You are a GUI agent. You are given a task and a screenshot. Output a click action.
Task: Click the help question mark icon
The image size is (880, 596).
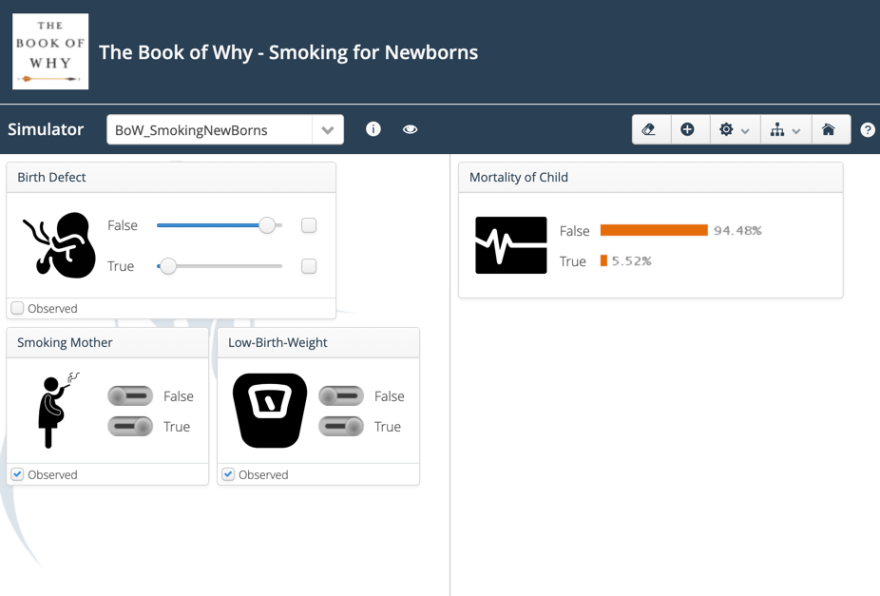pyautogui.click(x=867, y=129)
